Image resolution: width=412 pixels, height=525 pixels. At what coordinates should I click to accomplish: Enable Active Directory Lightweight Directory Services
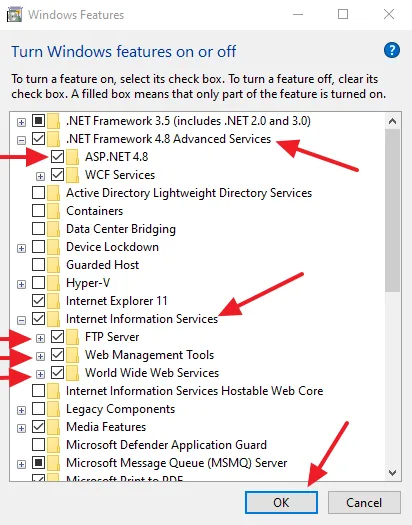(38, 193)
